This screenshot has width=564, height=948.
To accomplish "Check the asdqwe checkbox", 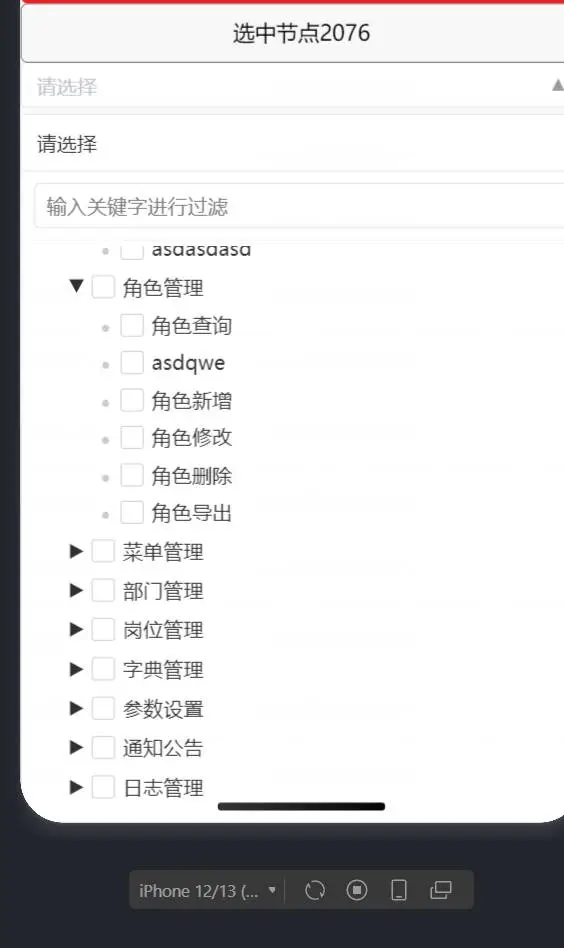I will (132, 362).
